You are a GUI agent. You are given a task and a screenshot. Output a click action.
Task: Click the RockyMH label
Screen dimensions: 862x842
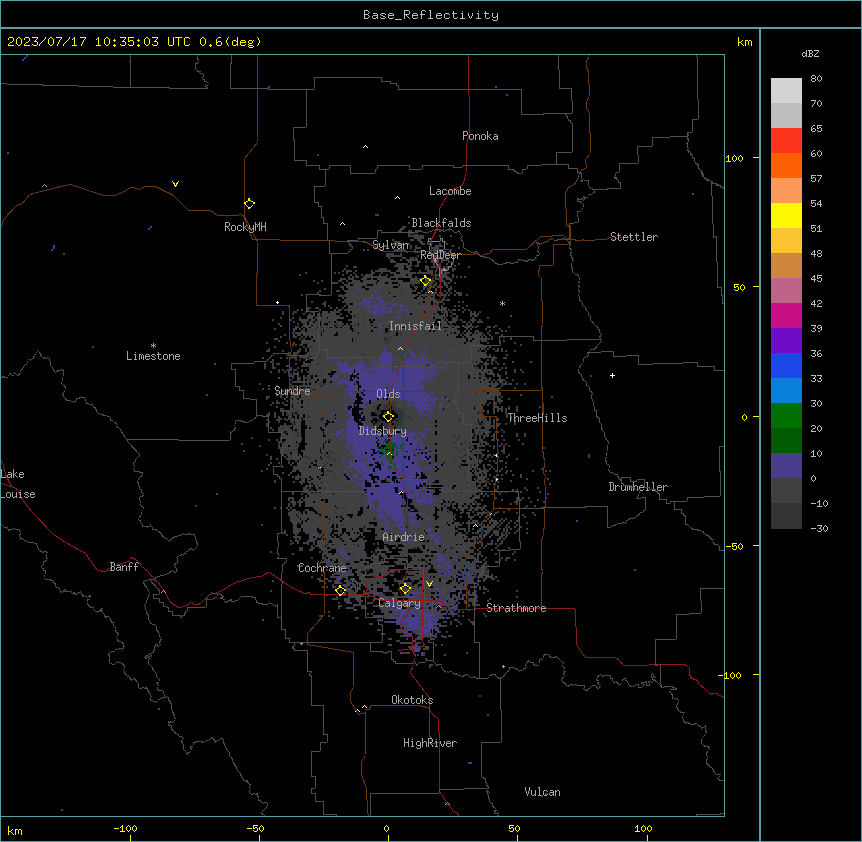[x=245, y=227]
